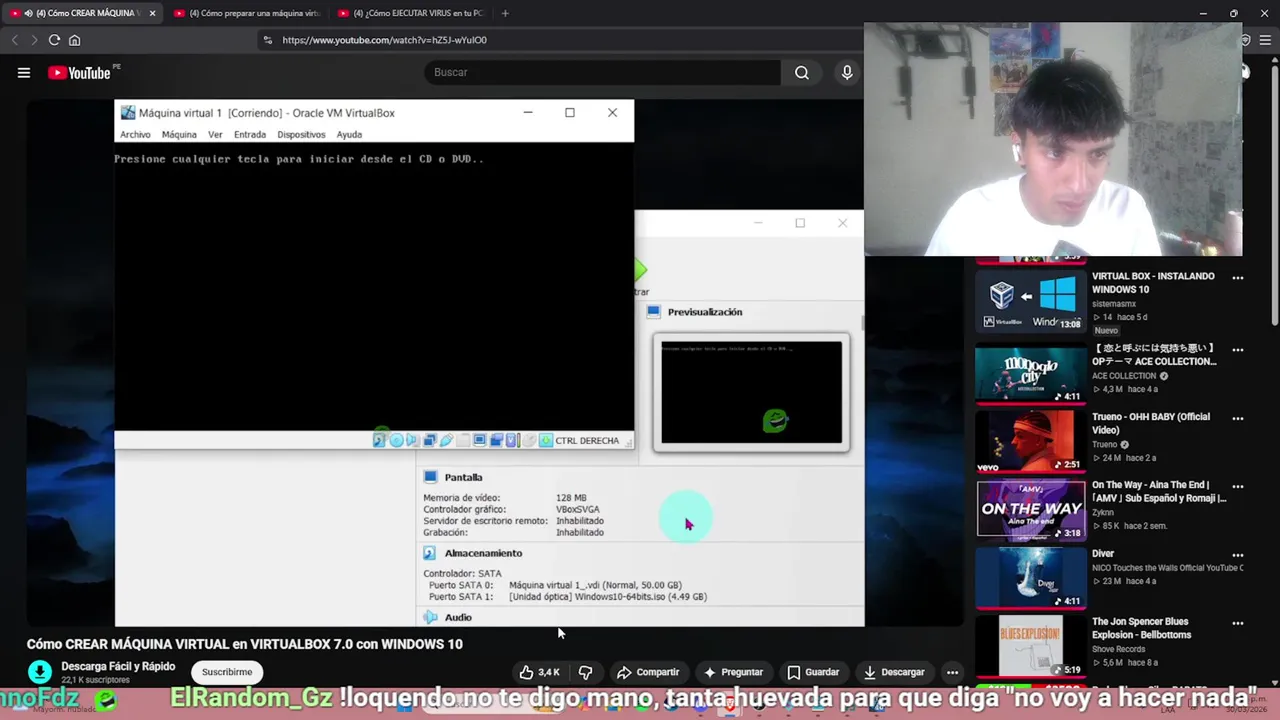The height and width of the screenshot is (720, 1280).
Task: Open options for Jon Spencer Blues Explosion video
Action: coord(1238,623)
